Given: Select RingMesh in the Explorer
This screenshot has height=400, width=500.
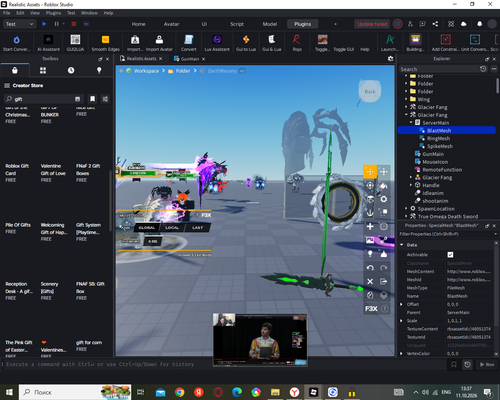Looking at the screenshot, I should [x=438, y=138].
